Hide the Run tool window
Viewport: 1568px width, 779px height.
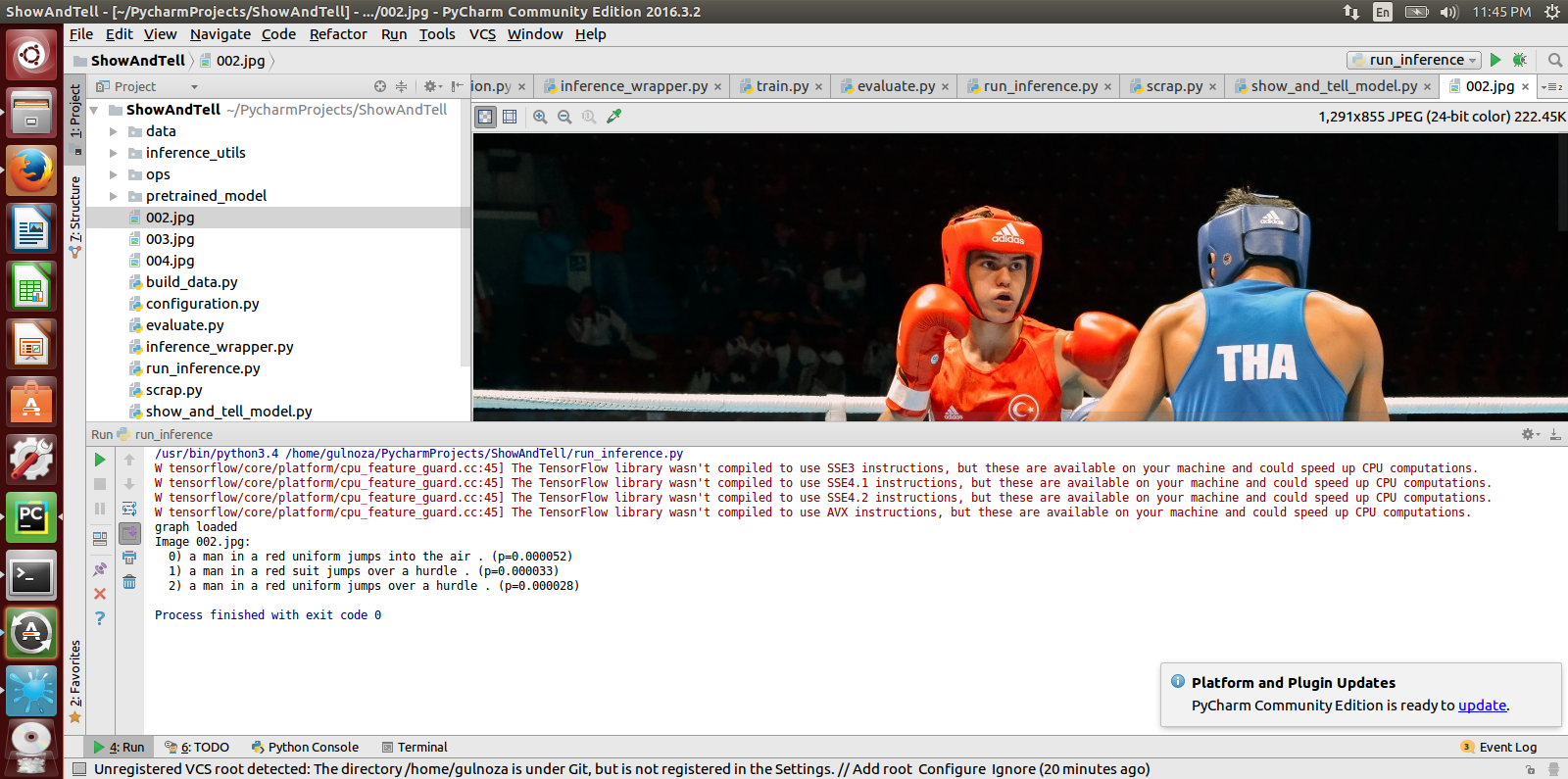coord(1555,434)
